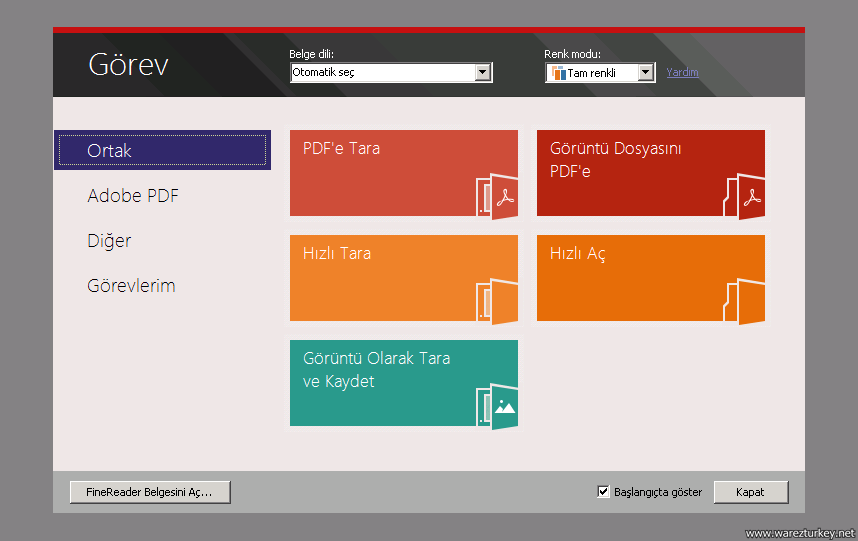Click the scanner document icon on Hızlı Tara tile

[497, 301]
